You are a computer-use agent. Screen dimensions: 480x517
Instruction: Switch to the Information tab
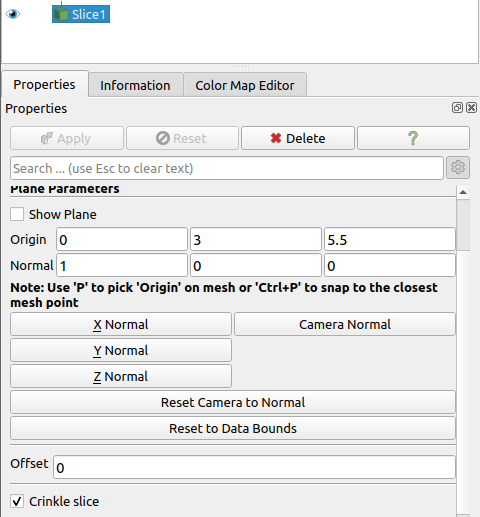pyautogui.click(x=135, y=85)
